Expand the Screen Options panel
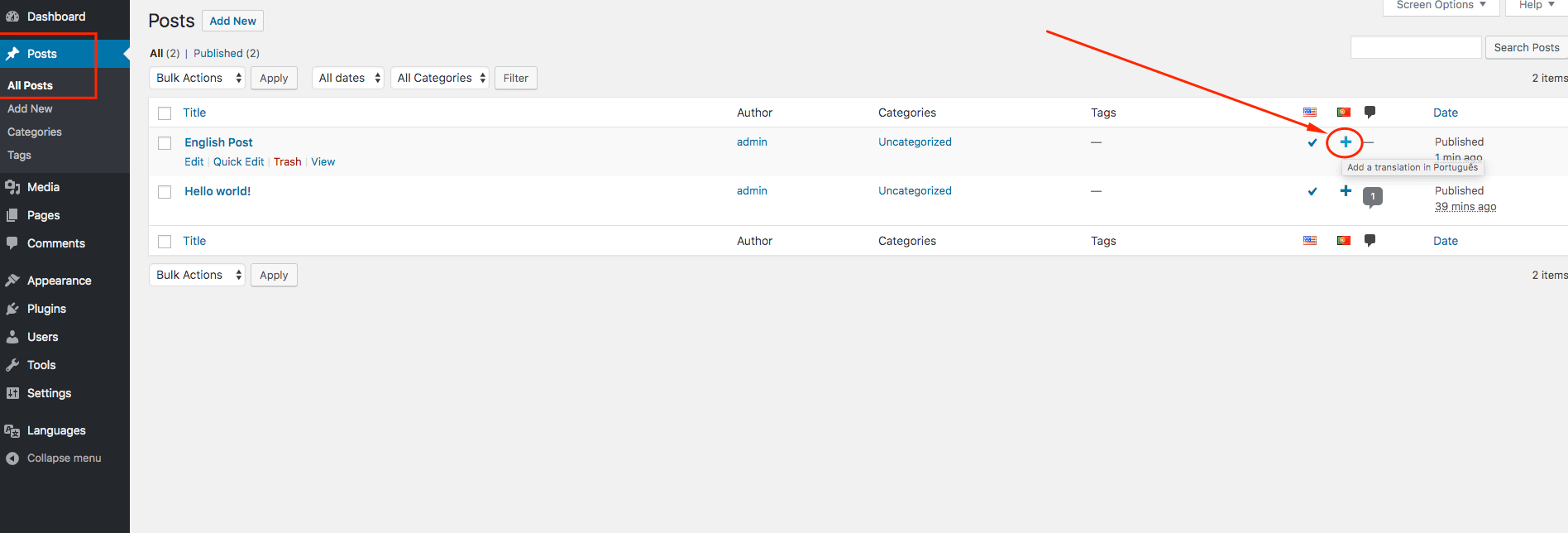This screenshot has height=533, width=1568. (1441, 6)
